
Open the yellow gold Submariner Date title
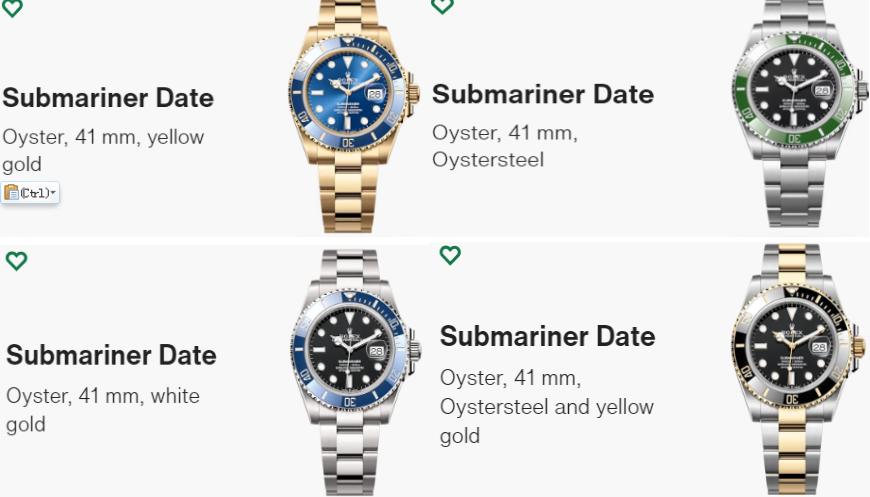tap(108, 98)
